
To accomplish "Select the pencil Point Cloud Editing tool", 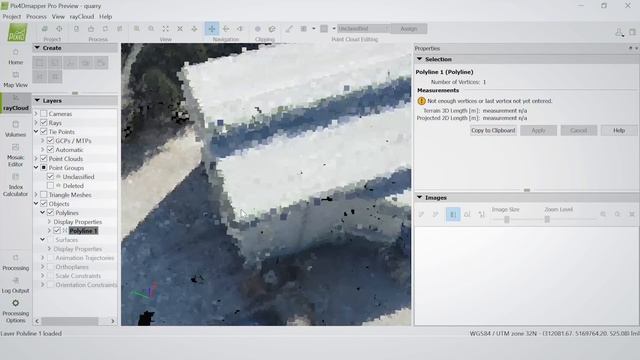I will pos(289,29).
